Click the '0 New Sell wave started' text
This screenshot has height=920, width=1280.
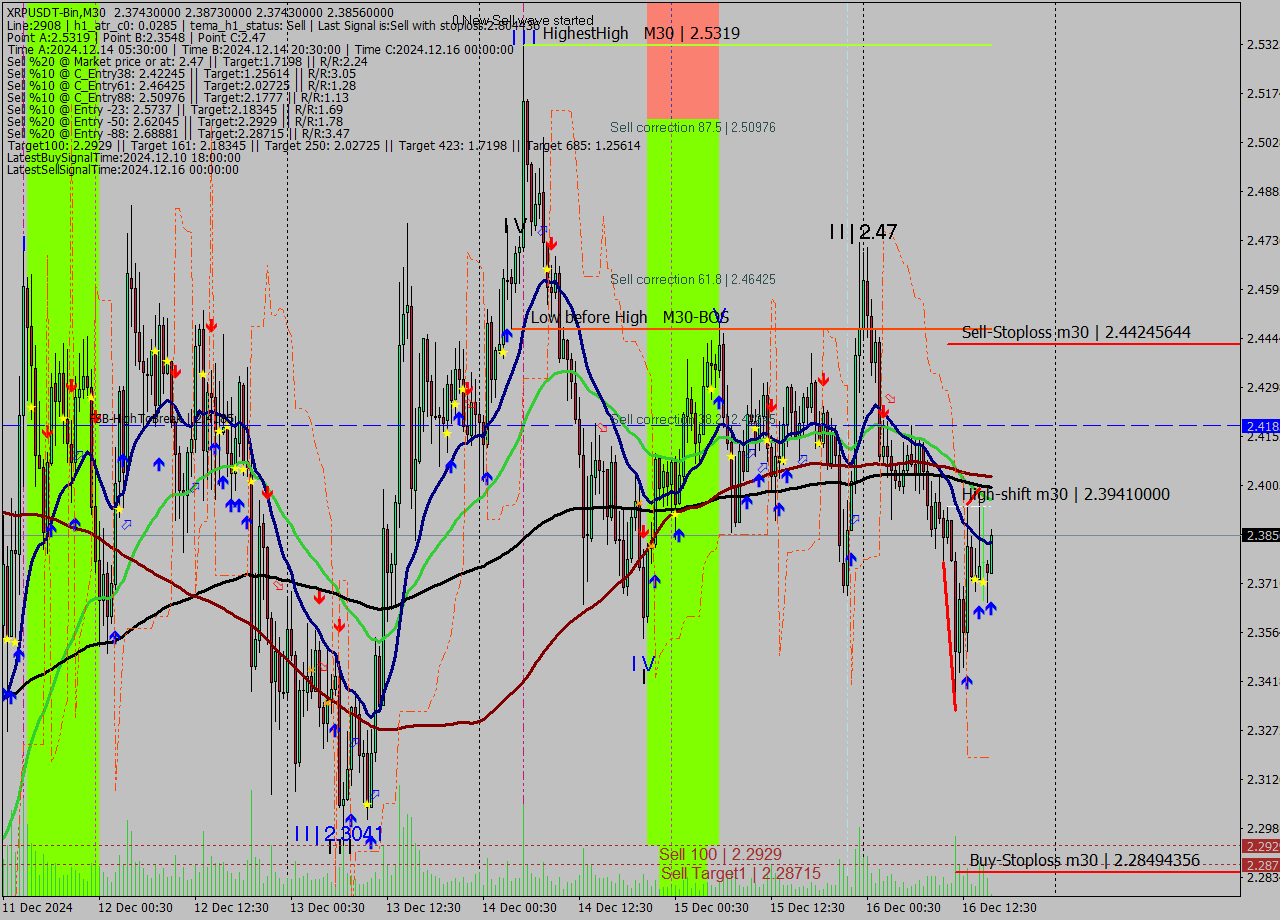click(522, 20)
